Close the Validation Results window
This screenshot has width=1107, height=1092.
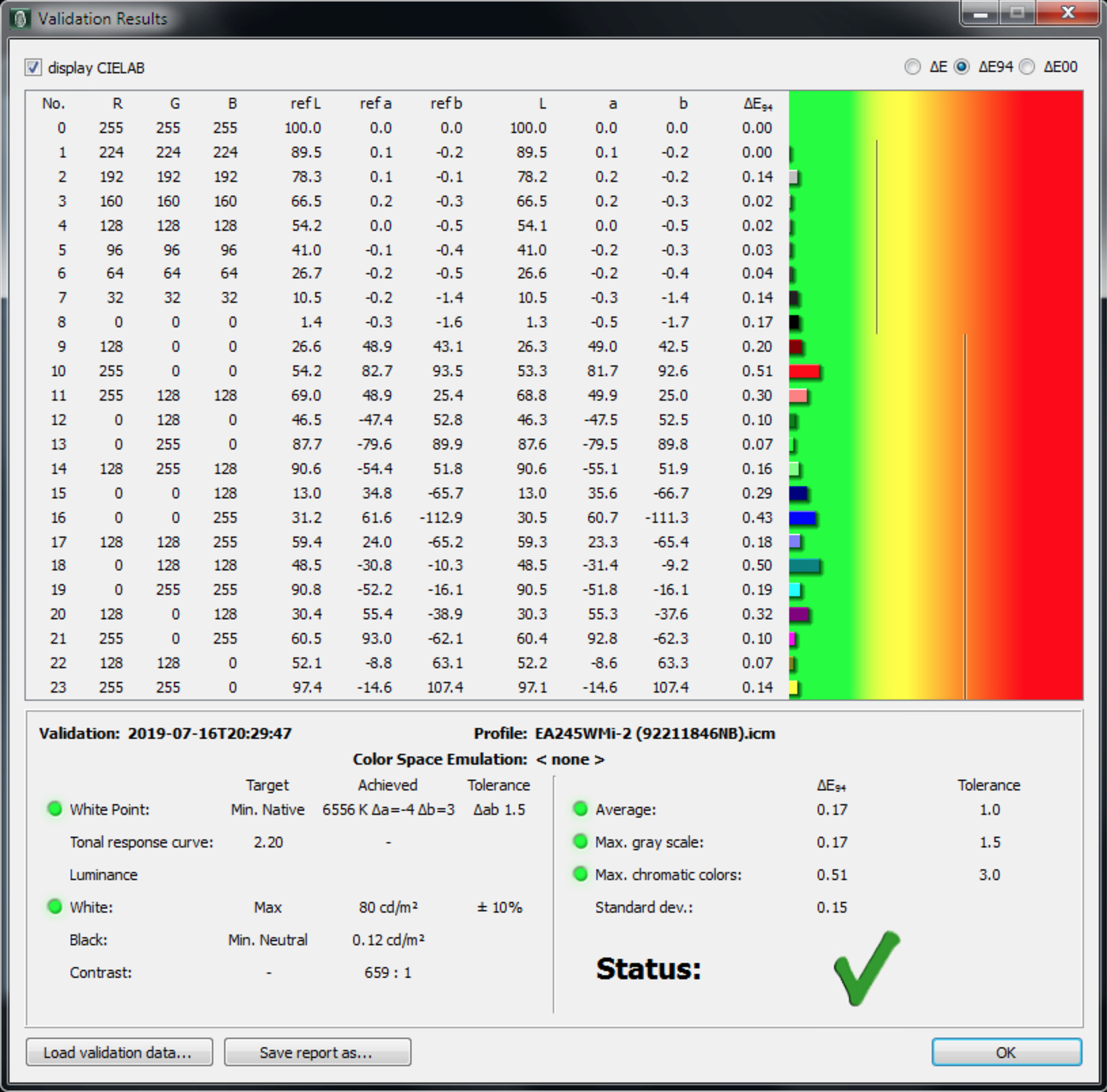(x=1068, y=13)
